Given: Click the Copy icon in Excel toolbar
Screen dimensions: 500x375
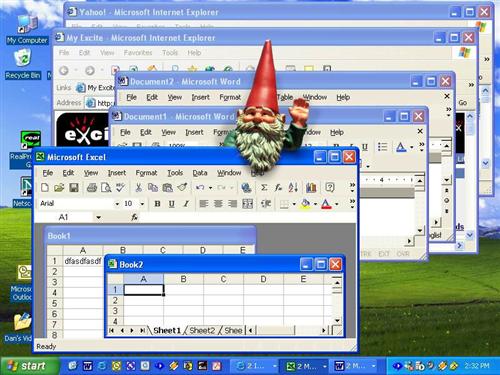Looking at the screenshot, I should point(153,188).
